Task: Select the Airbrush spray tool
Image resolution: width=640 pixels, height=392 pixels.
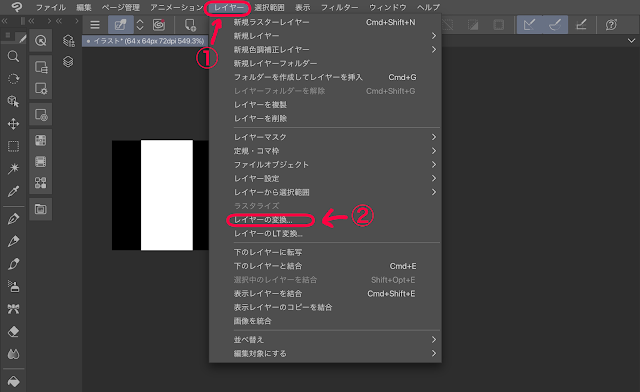Action: coord(13,286)
